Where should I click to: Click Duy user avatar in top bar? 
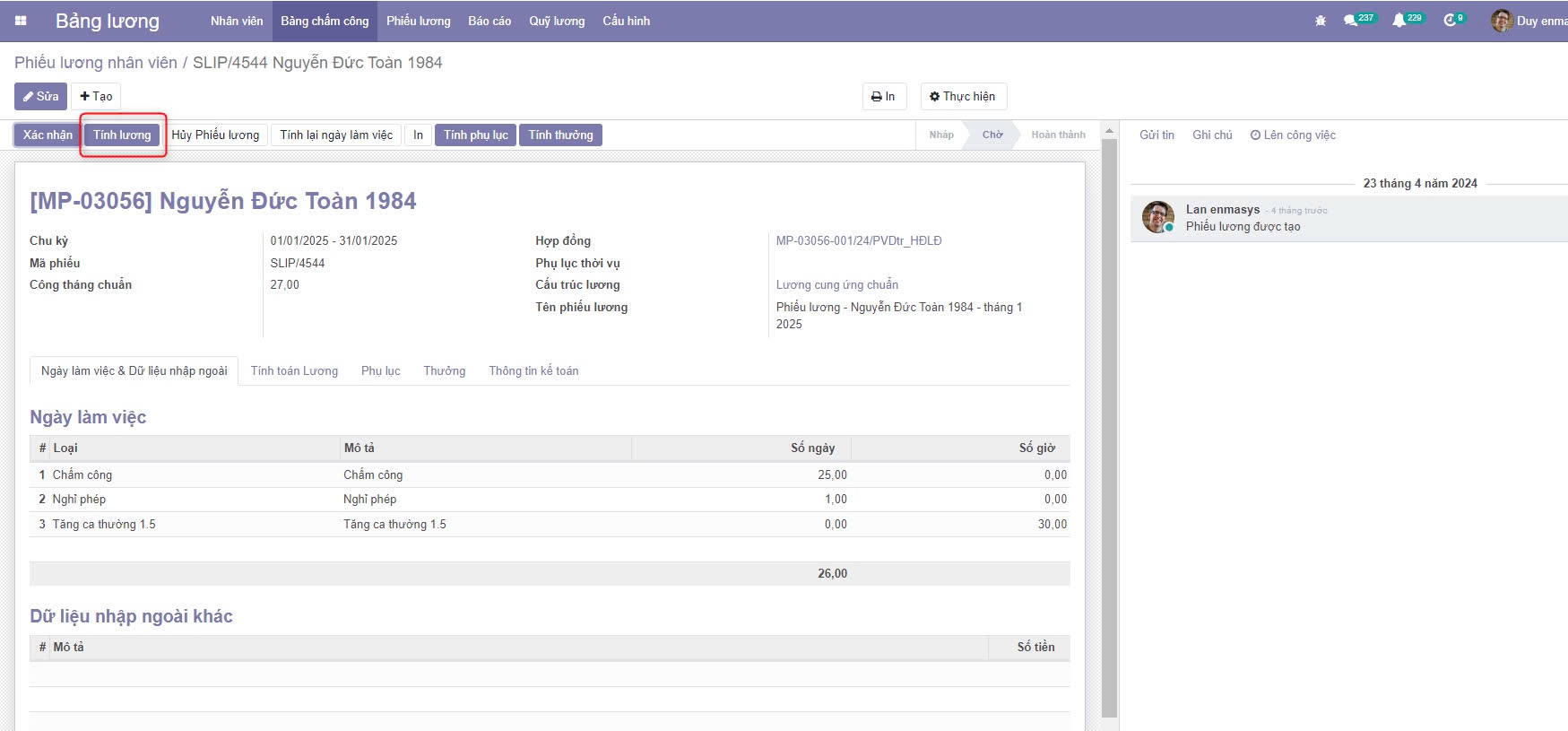click(1502, 21)
